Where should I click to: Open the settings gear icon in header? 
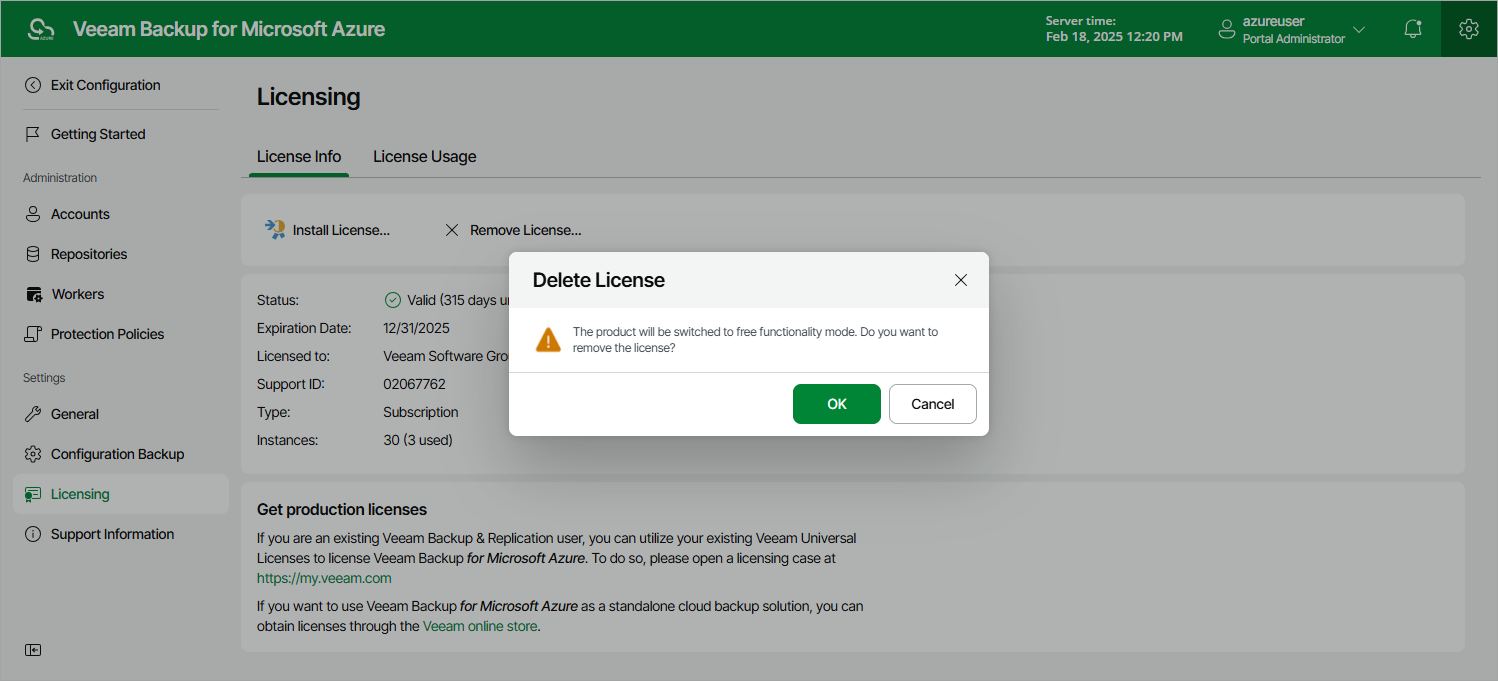[x=1469, y=29]
